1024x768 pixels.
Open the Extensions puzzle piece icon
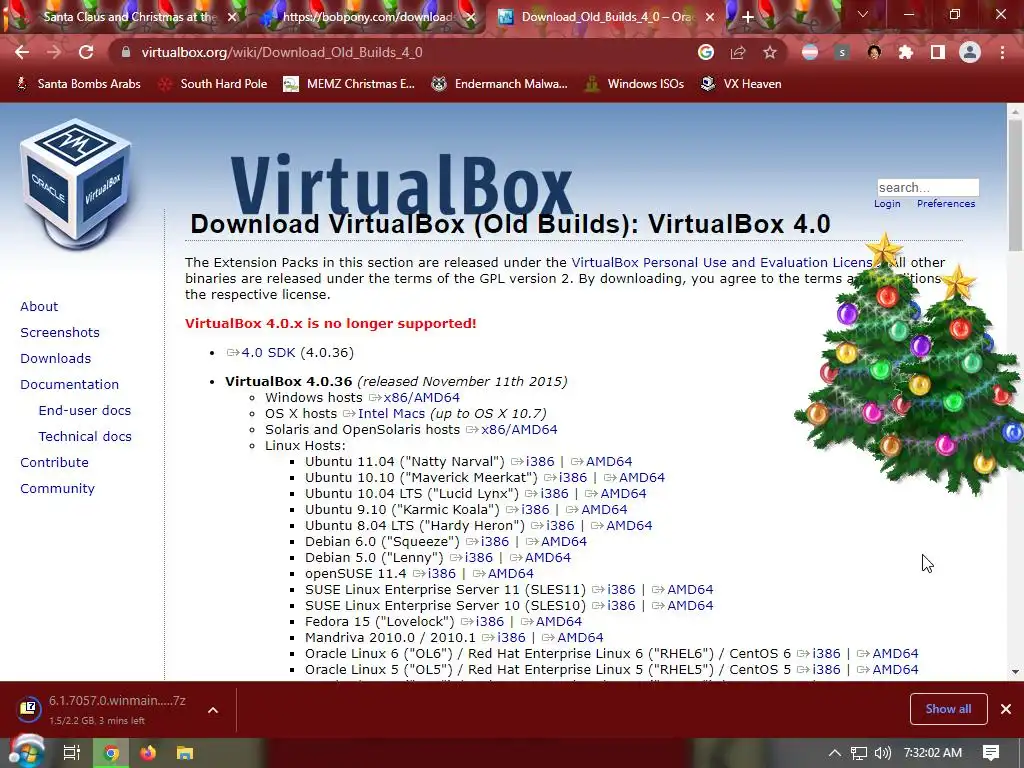906,52
